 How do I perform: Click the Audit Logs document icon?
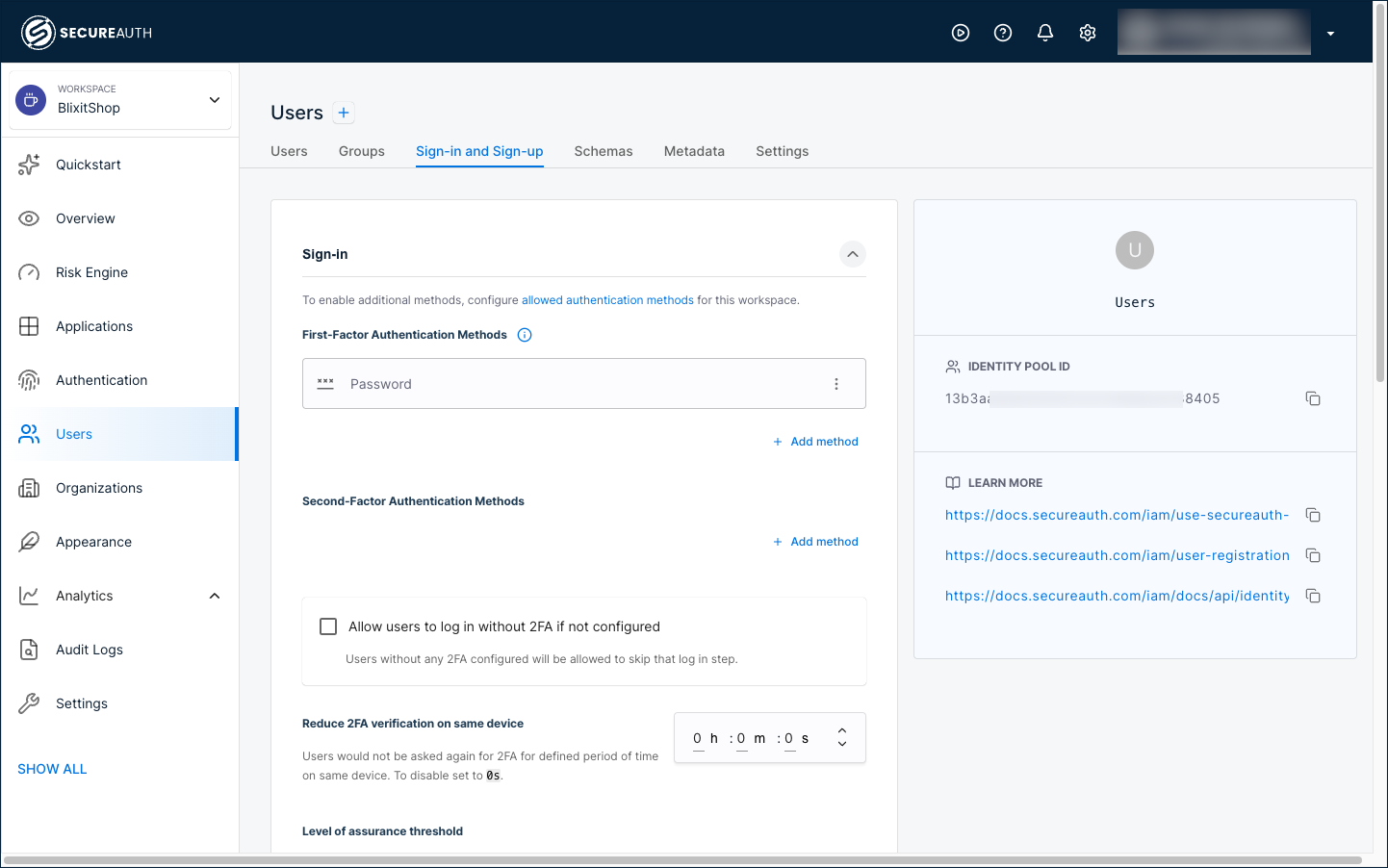coord(29,650)
